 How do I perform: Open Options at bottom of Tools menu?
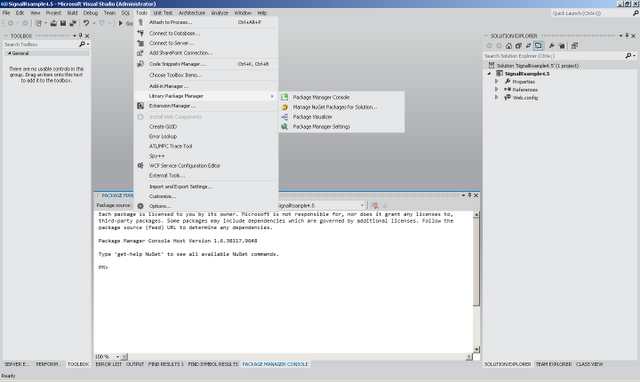tap(160, 207)
